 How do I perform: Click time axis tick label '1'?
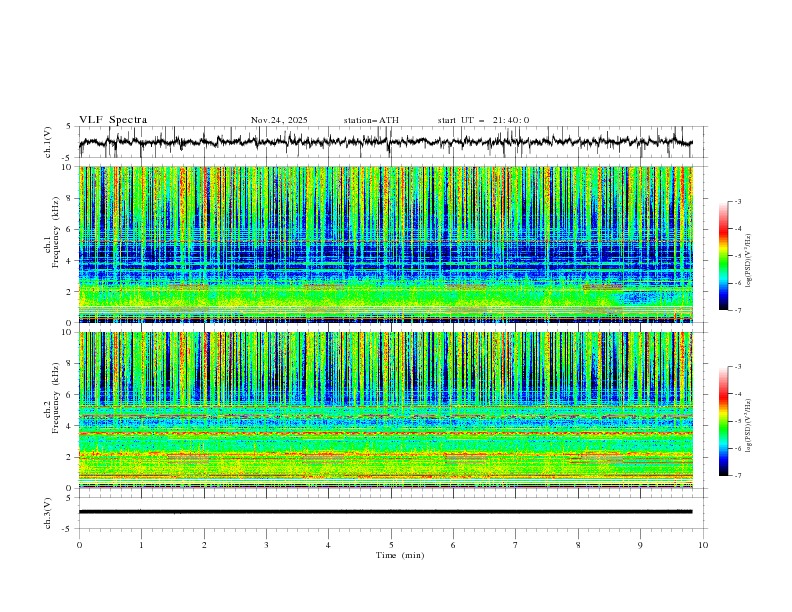click(x=141, y=545)
